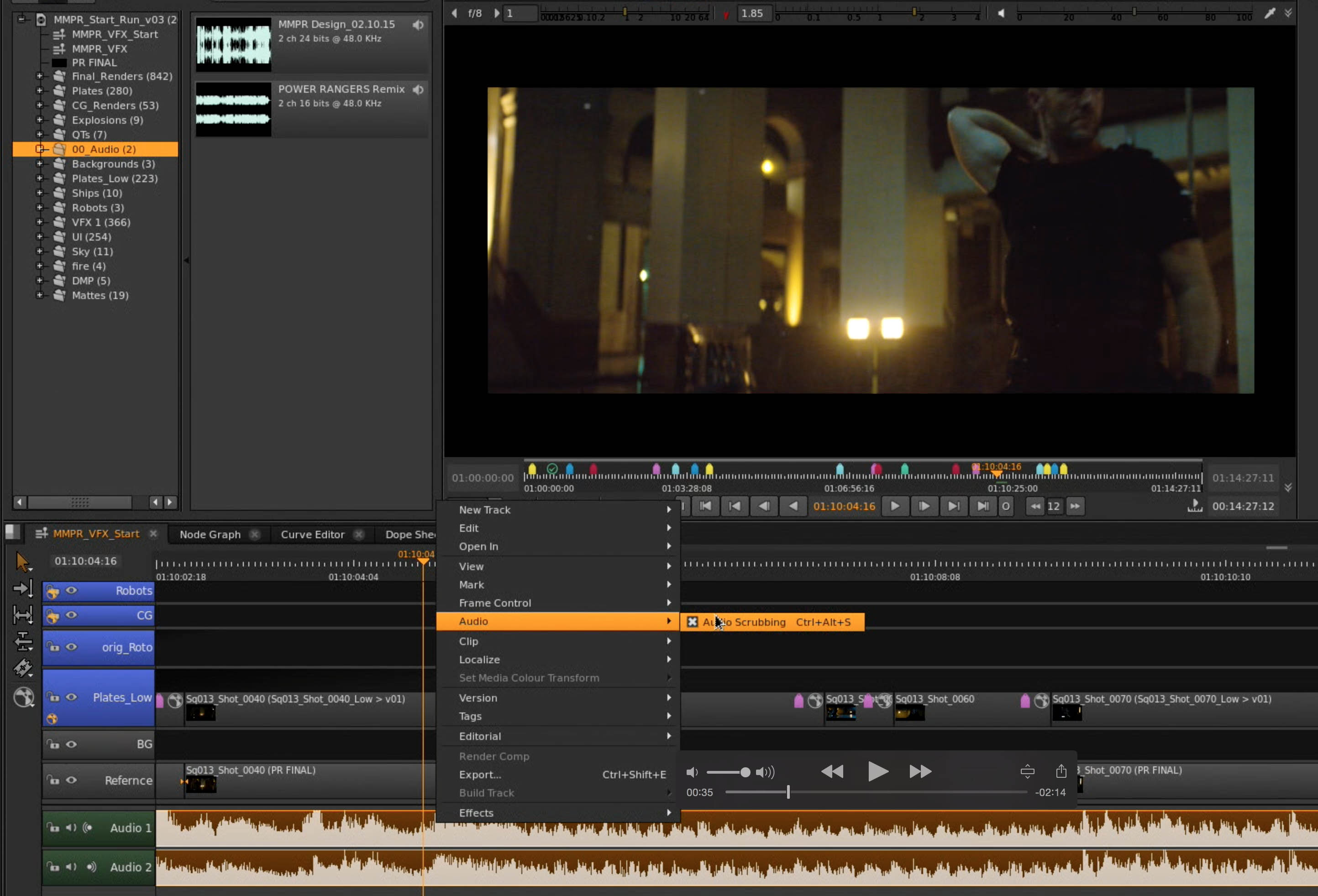Viewport: 1318px width, 896px height.
Task: Click the share icon in media overlay
Action: tap(1061, 771)
